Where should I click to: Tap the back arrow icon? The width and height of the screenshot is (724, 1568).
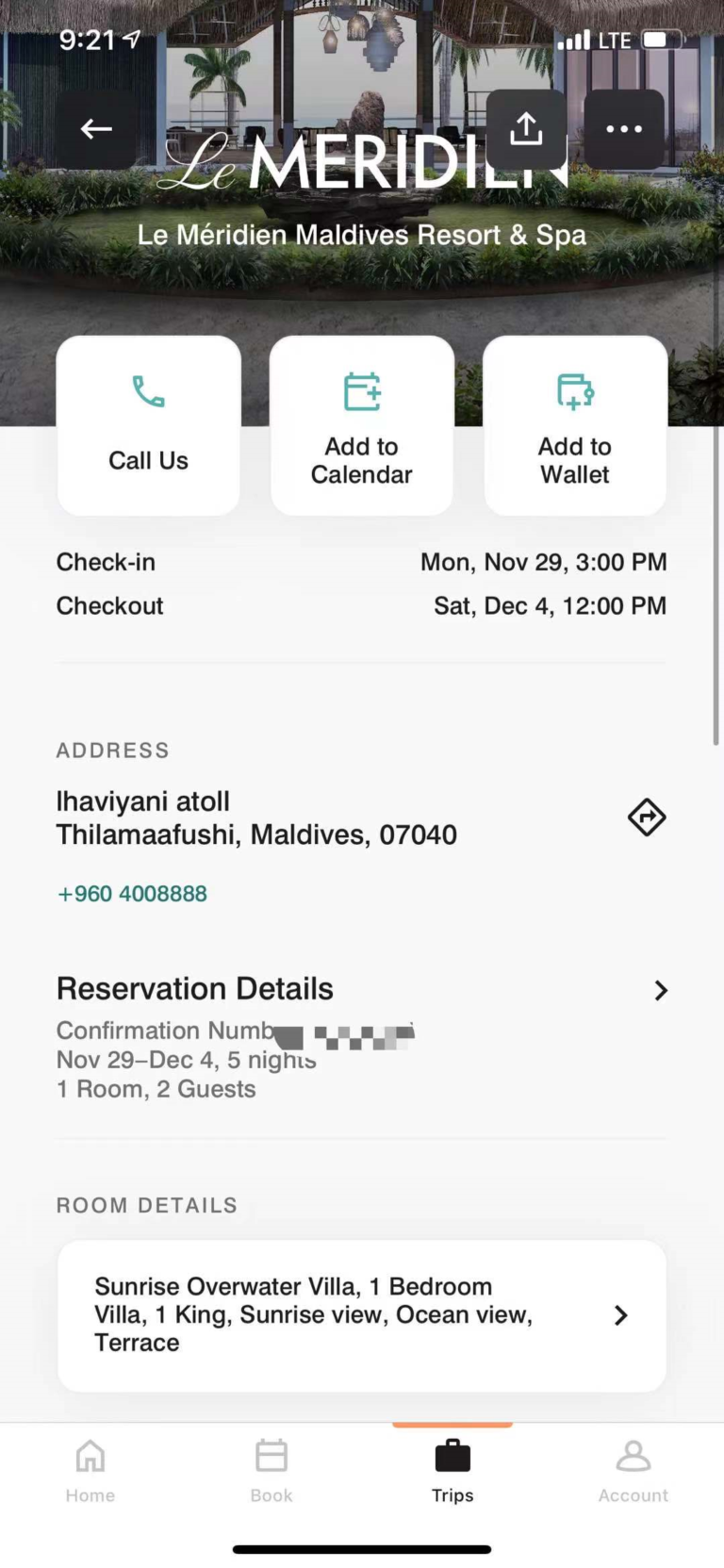[96, 129]
